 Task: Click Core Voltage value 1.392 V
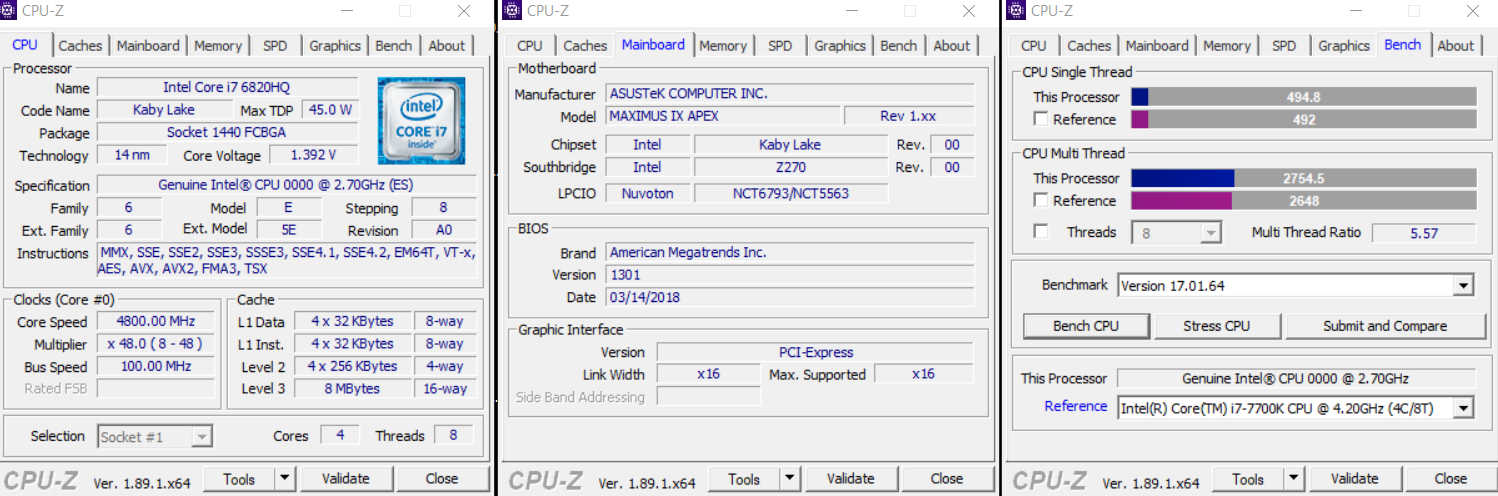tap(312, 155)
